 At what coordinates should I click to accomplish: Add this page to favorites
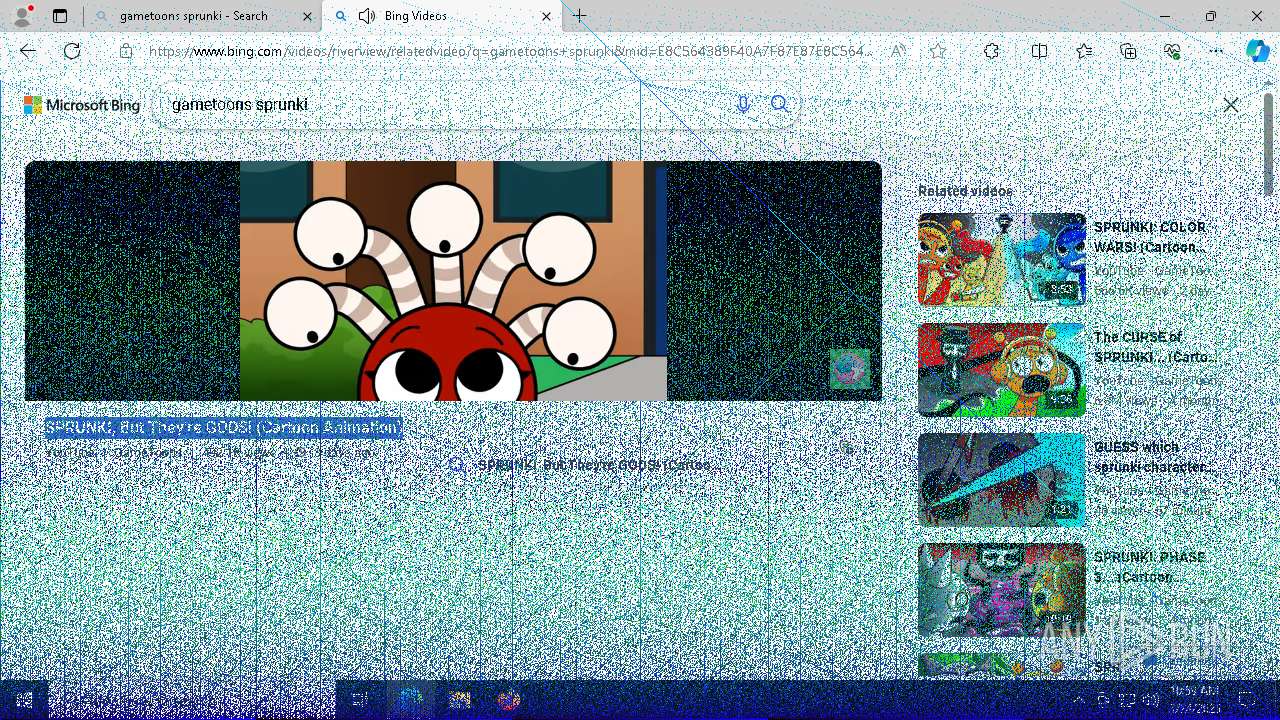coord(937,51)
